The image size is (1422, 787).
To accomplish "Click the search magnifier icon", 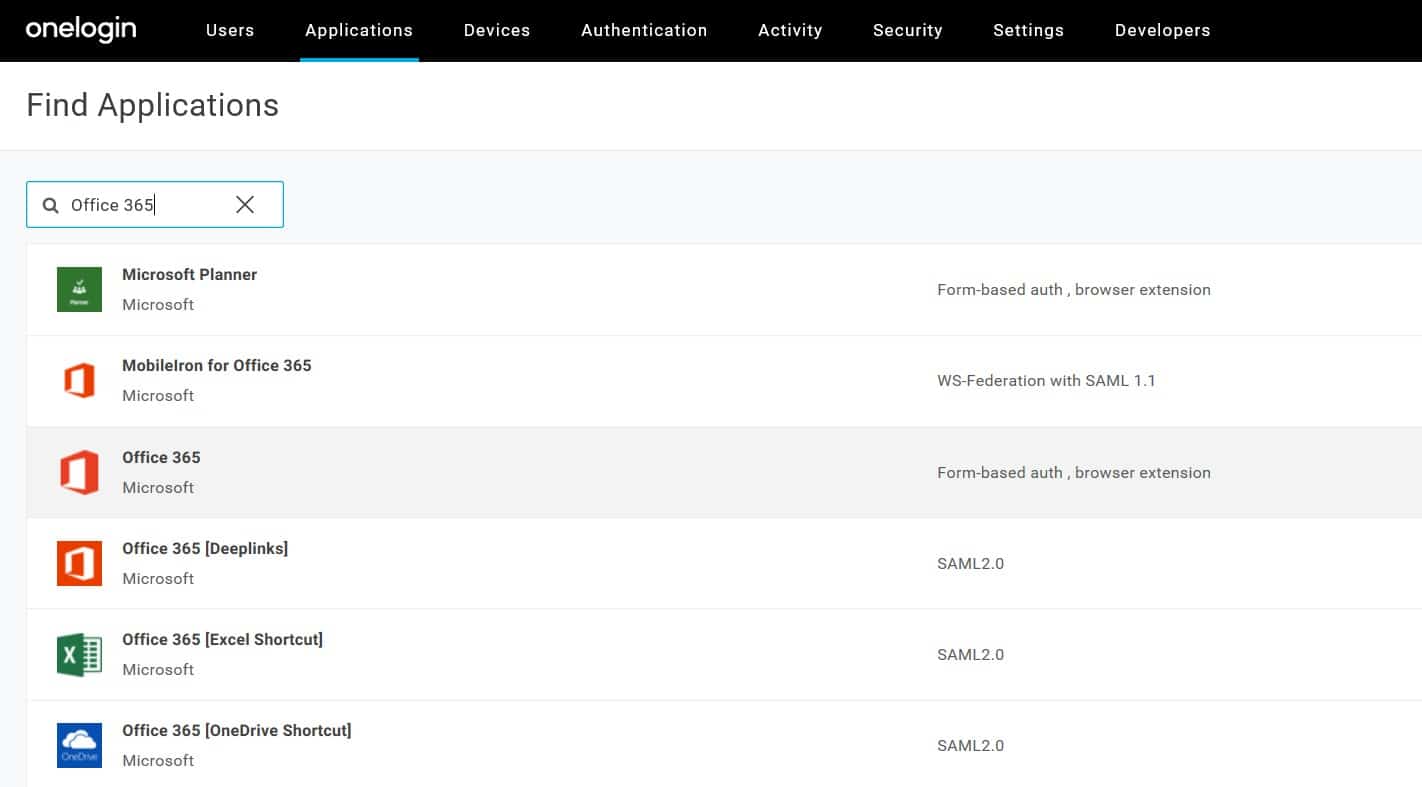I will (x=50, y=205).
